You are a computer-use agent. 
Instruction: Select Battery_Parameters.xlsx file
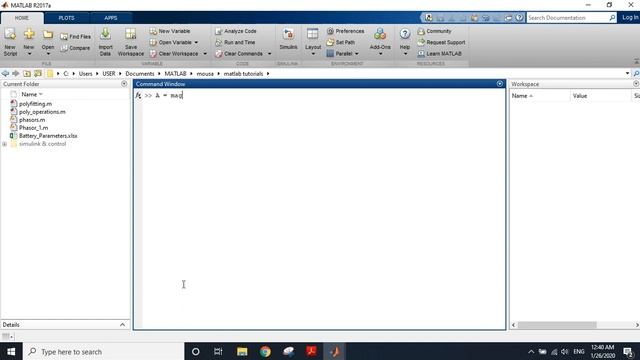point(48,136)
